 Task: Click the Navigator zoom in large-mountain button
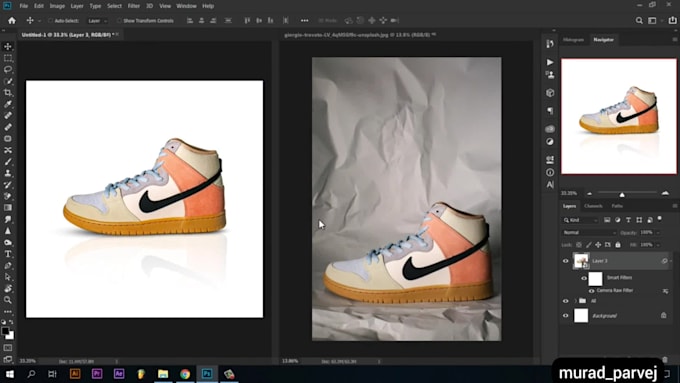point(665,193)
